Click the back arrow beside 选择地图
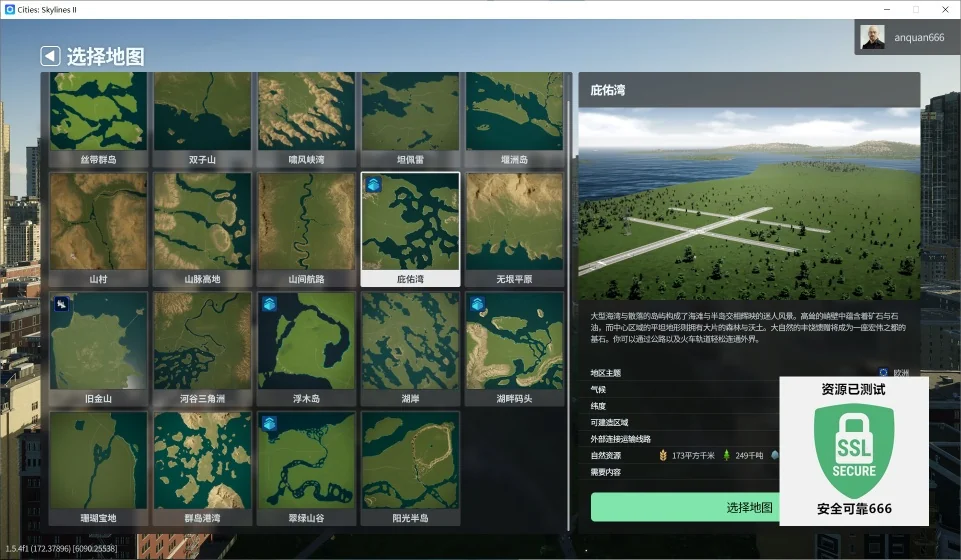This screenshot has width=961, height=560. 50,56
